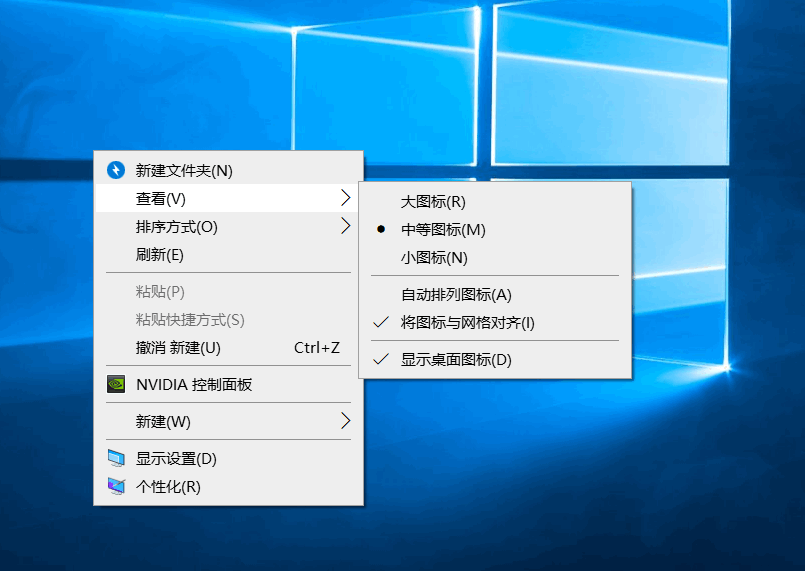Open 个性化(R) personalization settings
The height and width of the screenshot is (571, 805).
pos(228,486)
